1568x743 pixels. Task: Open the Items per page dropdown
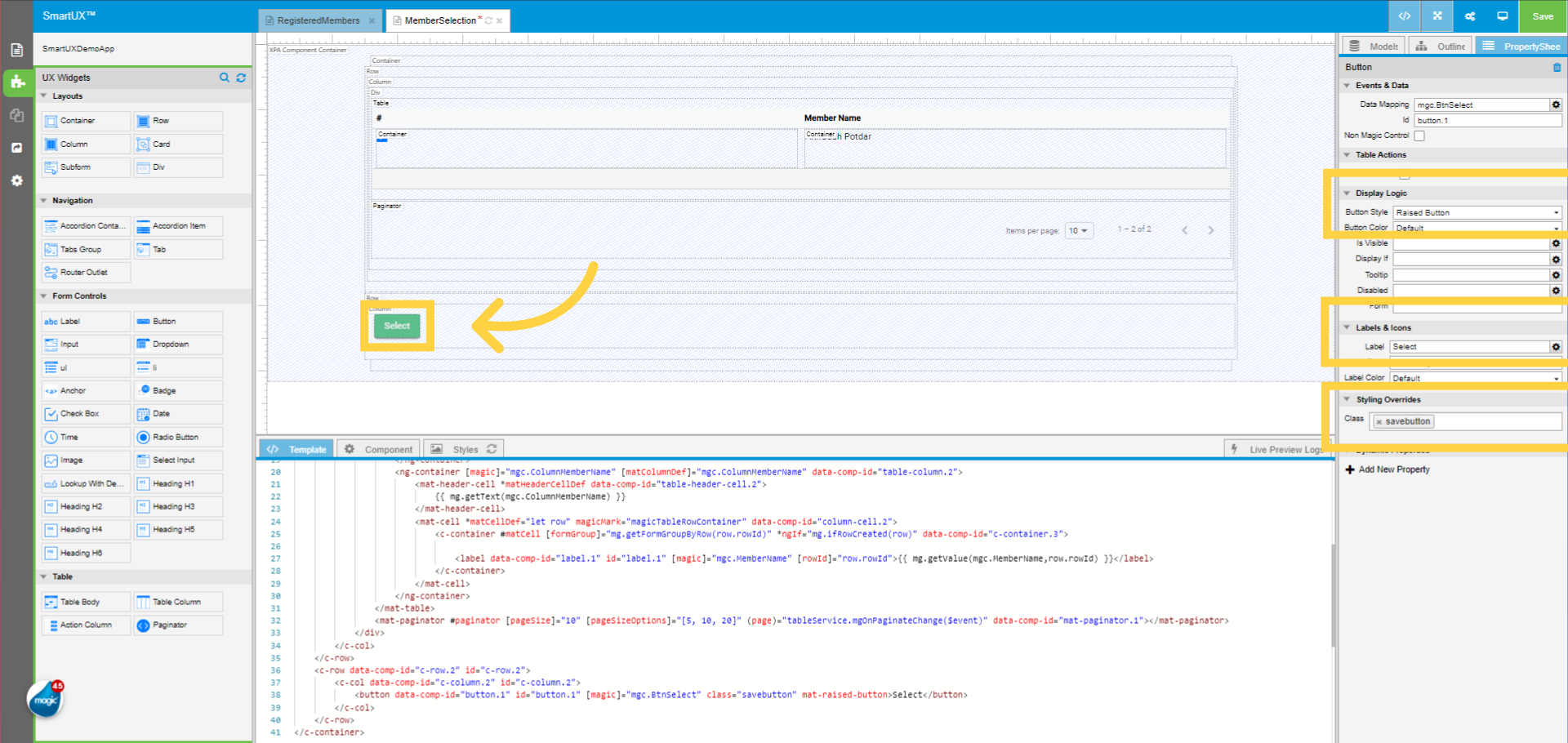(x=1078, y=231)
